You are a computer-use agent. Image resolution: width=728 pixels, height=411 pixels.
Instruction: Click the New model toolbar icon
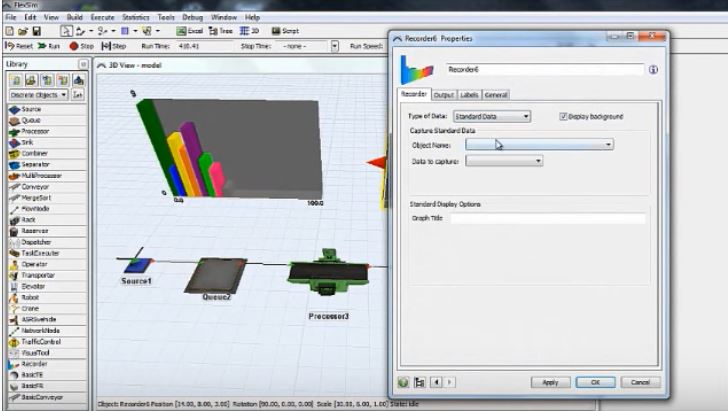click(x=9, y=31)
